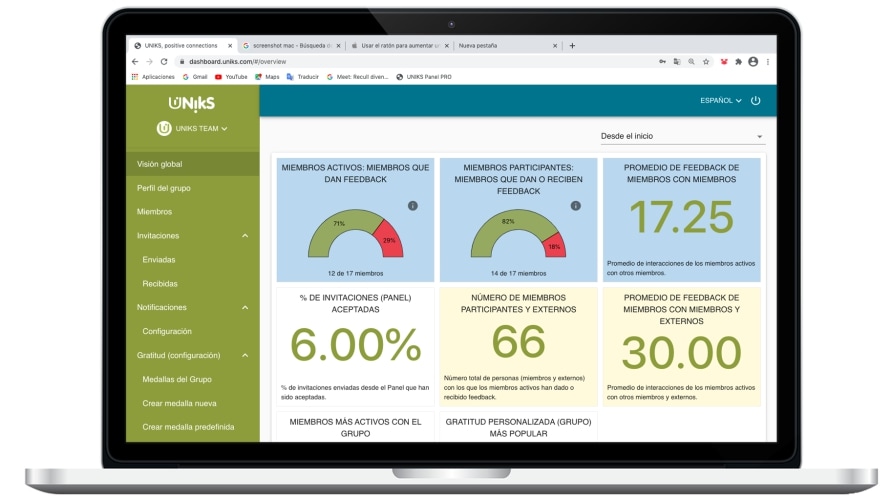The image size is (890, 500).
Task: Open a new browser tab with plus
Action: click(x=572, y=45)
